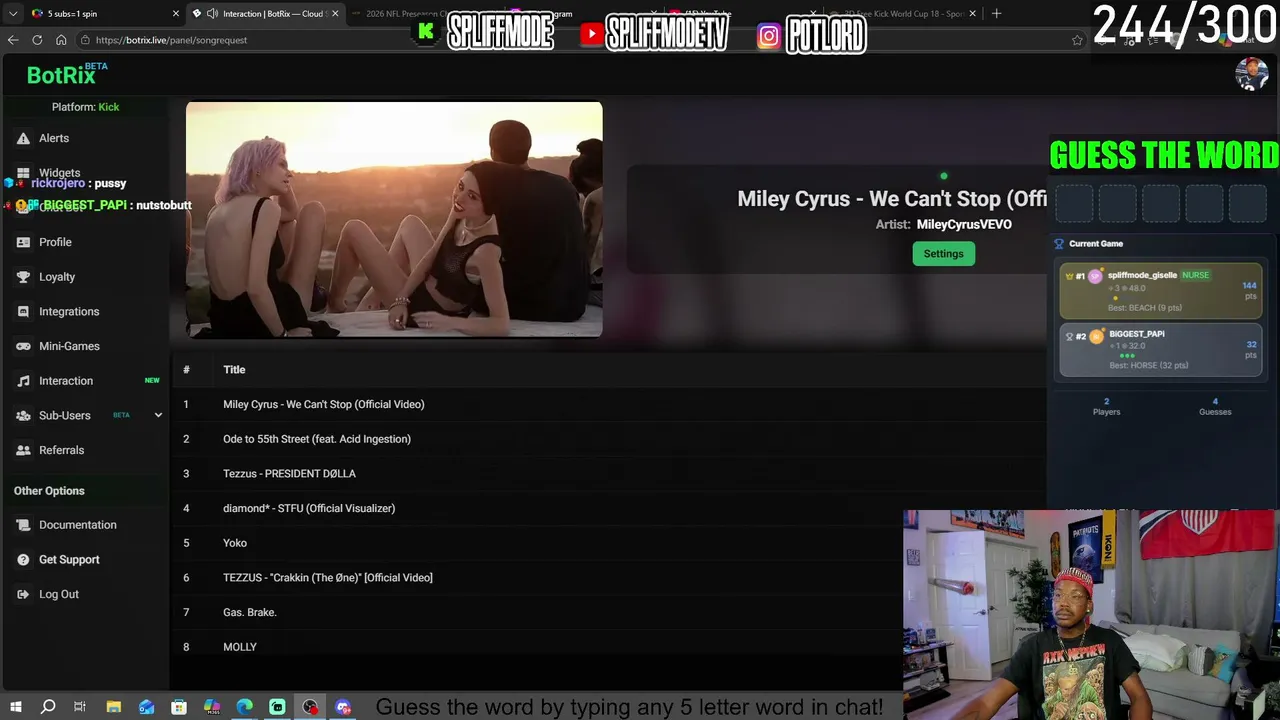
Task: Mute the BotRix tab via its speaker icon
Action: tap(212, 14)
